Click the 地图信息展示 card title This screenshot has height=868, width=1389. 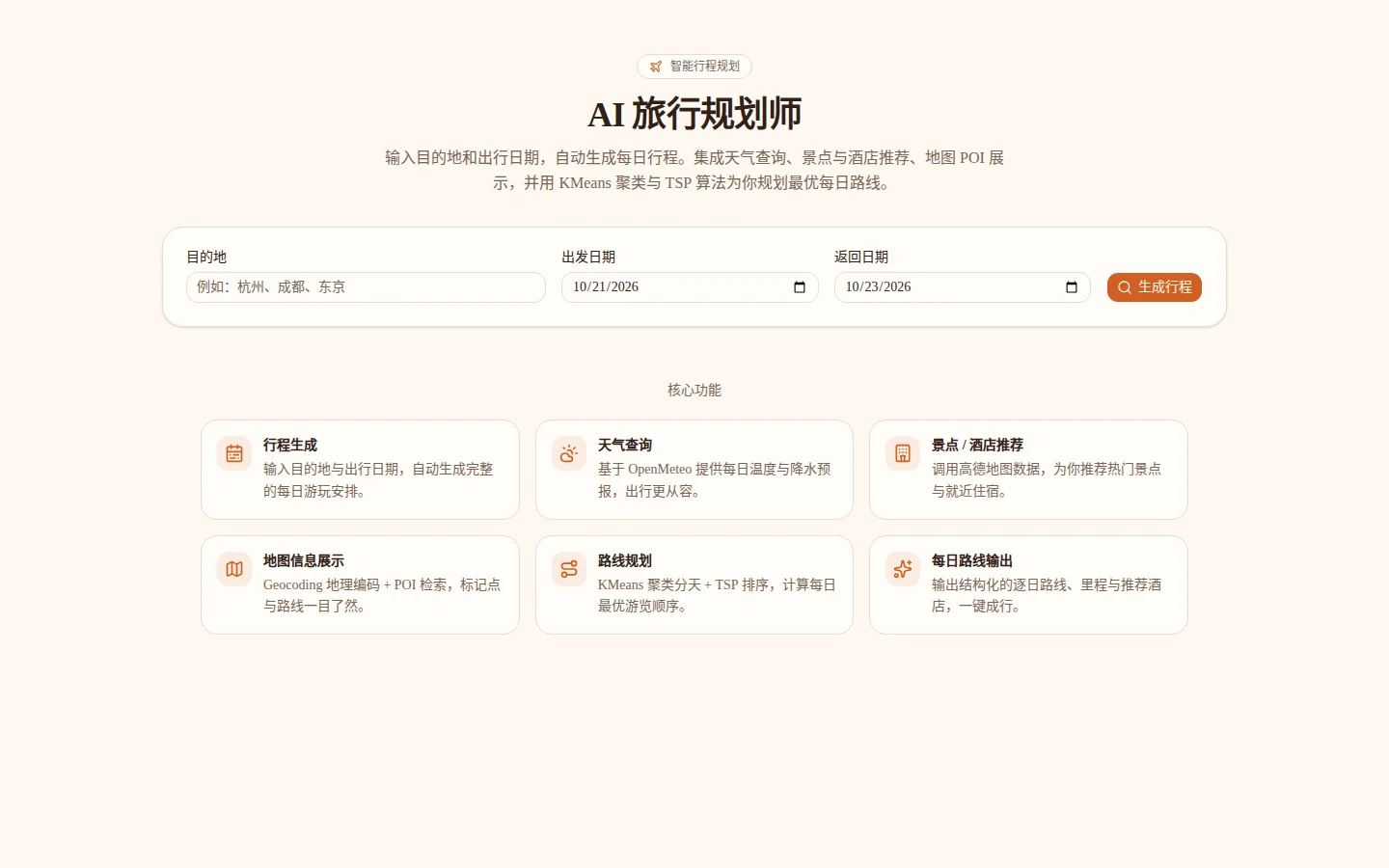304,560
